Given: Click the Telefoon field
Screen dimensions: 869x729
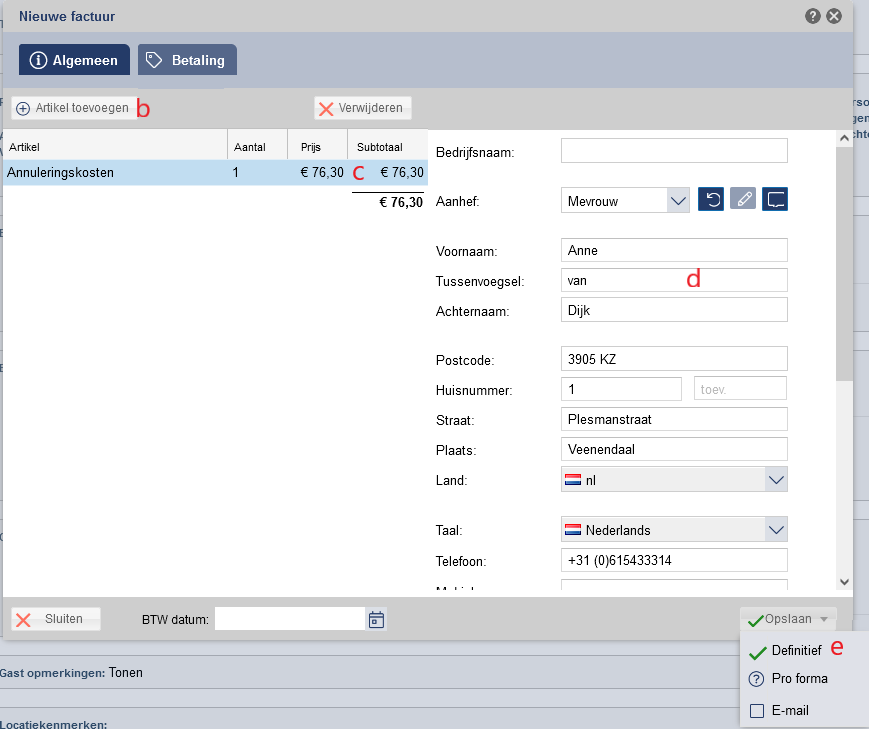Looking at the screenshot, I should click(x=674, y=560).
